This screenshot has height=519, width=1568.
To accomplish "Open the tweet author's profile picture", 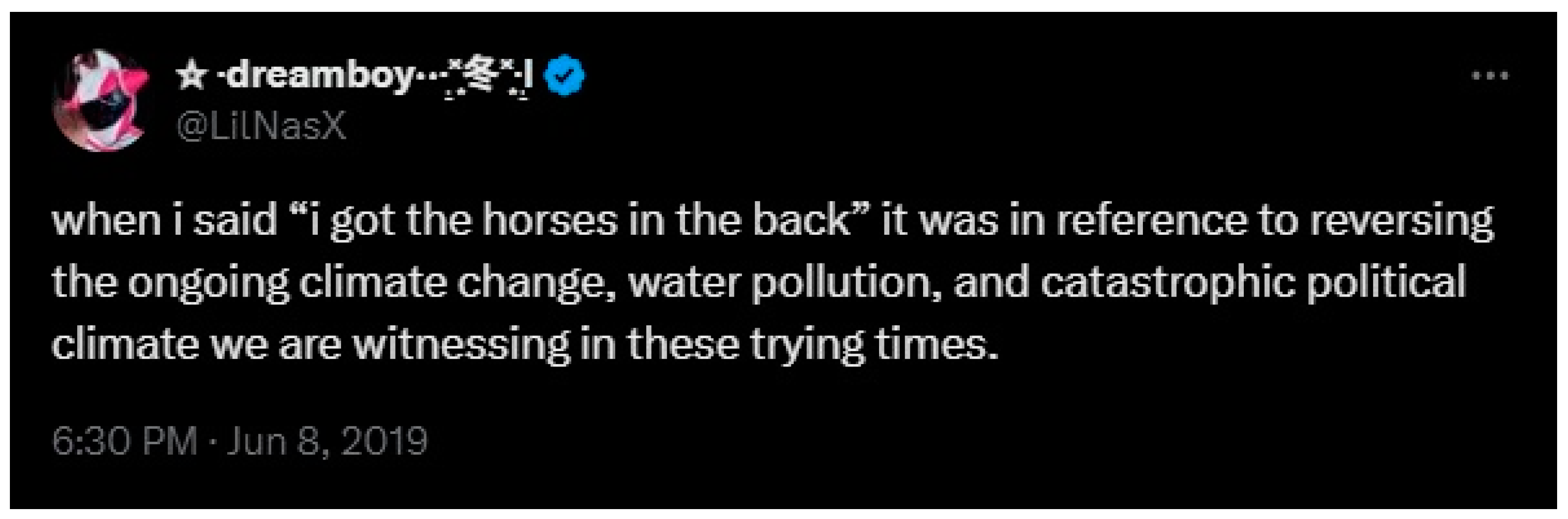I will [101, 100].
